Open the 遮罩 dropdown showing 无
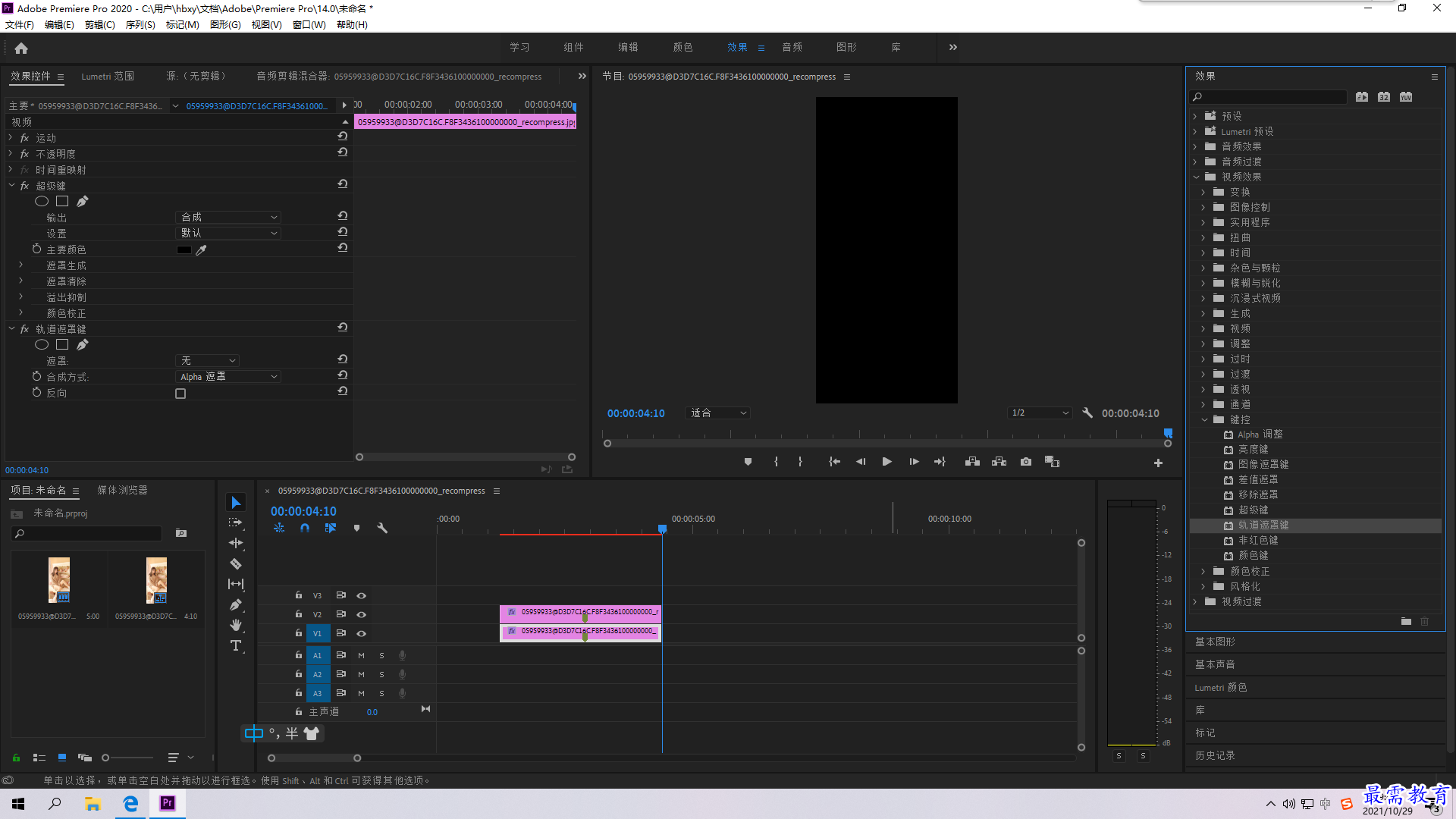This screenshot has width=1456, height=819. pyautogui.click(x=208, y=360)
